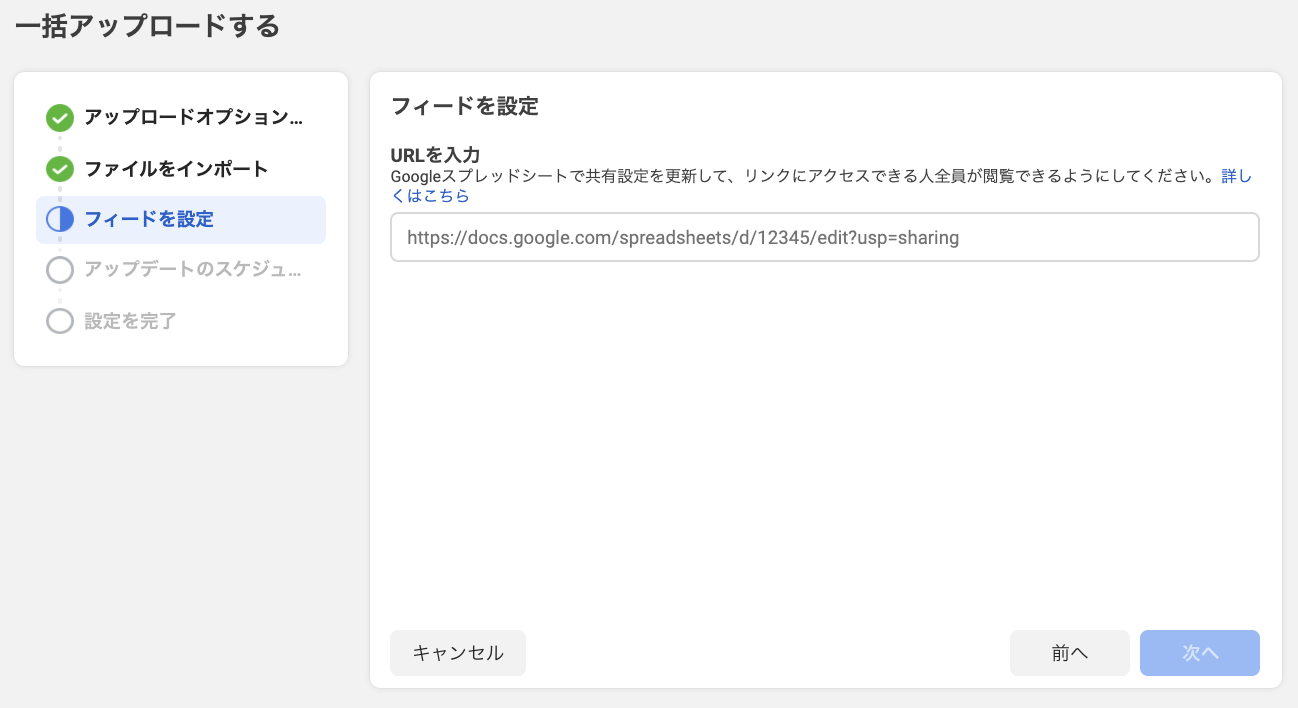Click the フィードを設定 panel heading

pyautogui.click(x=464, y=106)
